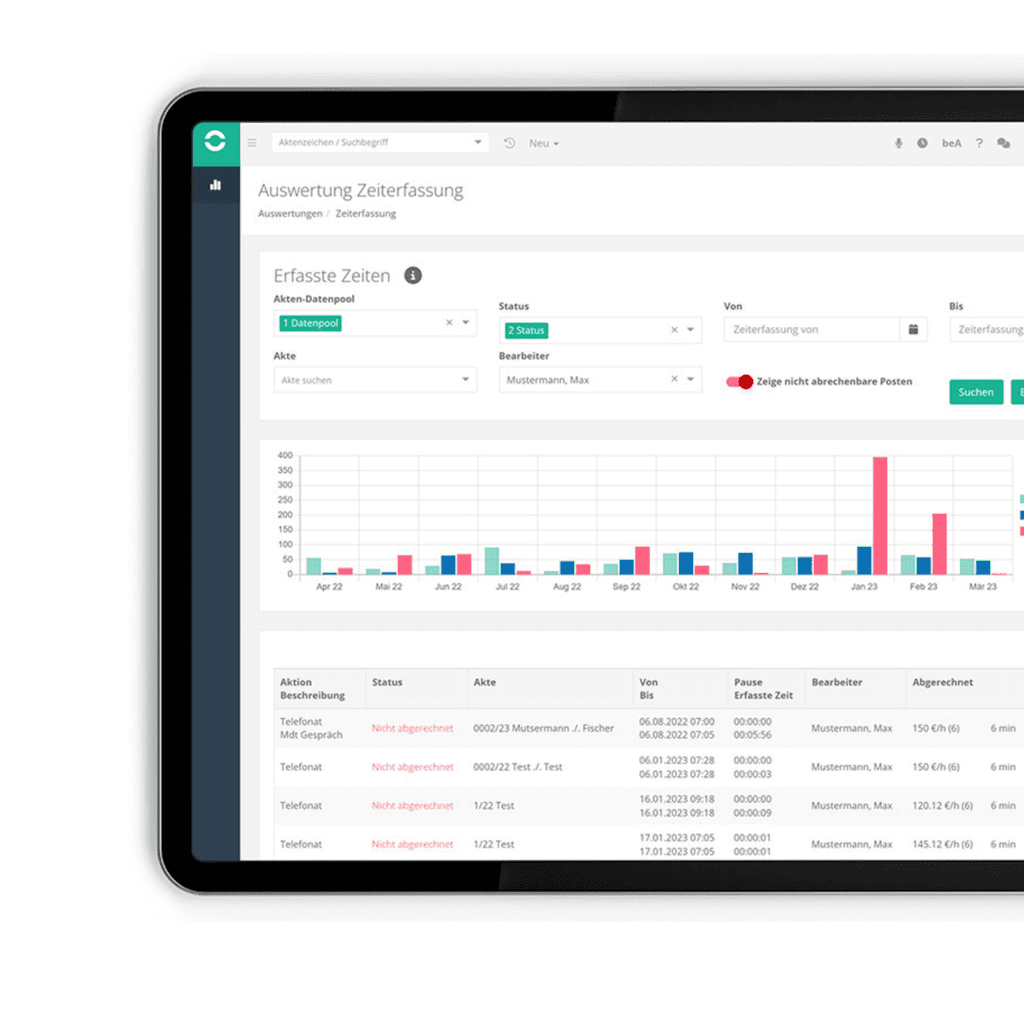Viewport: 1024px width, 1024px height.
Task: Open the time tracking clock icon
Action: click(922, 143)
